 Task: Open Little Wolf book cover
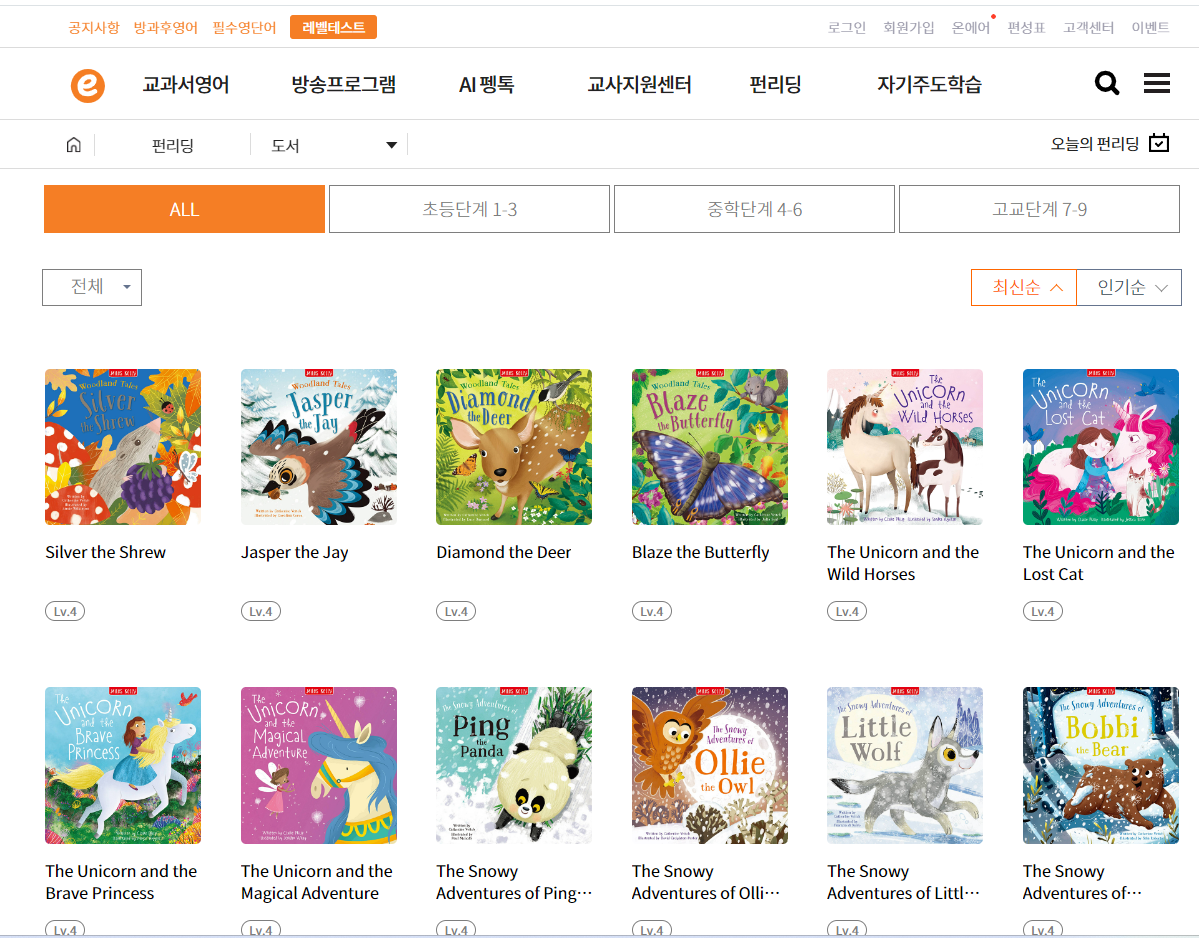click(x=905, y=765)
